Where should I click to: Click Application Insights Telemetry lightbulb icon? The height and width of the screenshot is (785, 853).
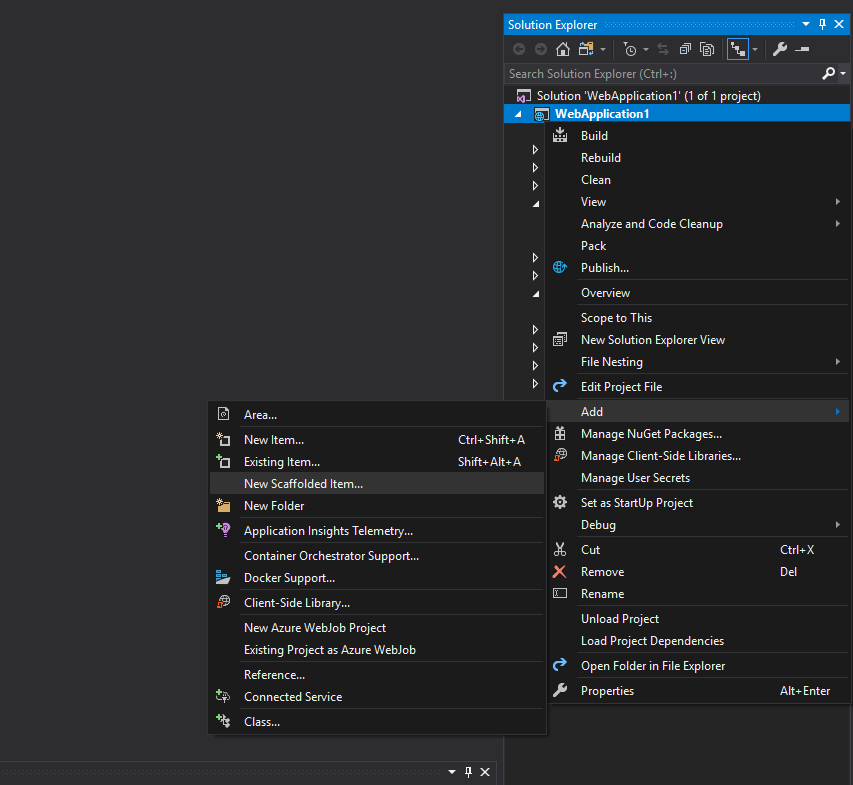[224, 530]
